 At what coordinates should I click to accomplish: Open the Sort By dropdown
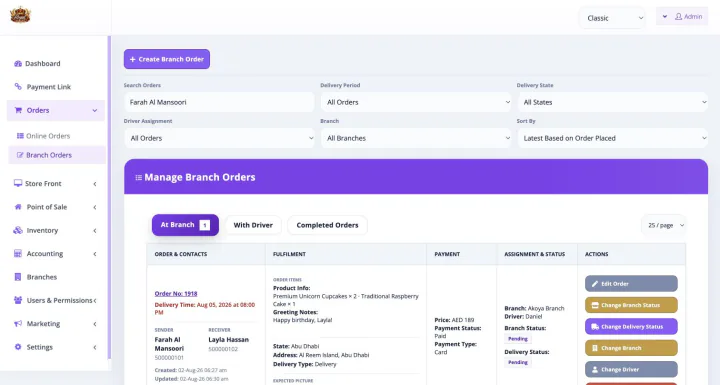point(613,138)
